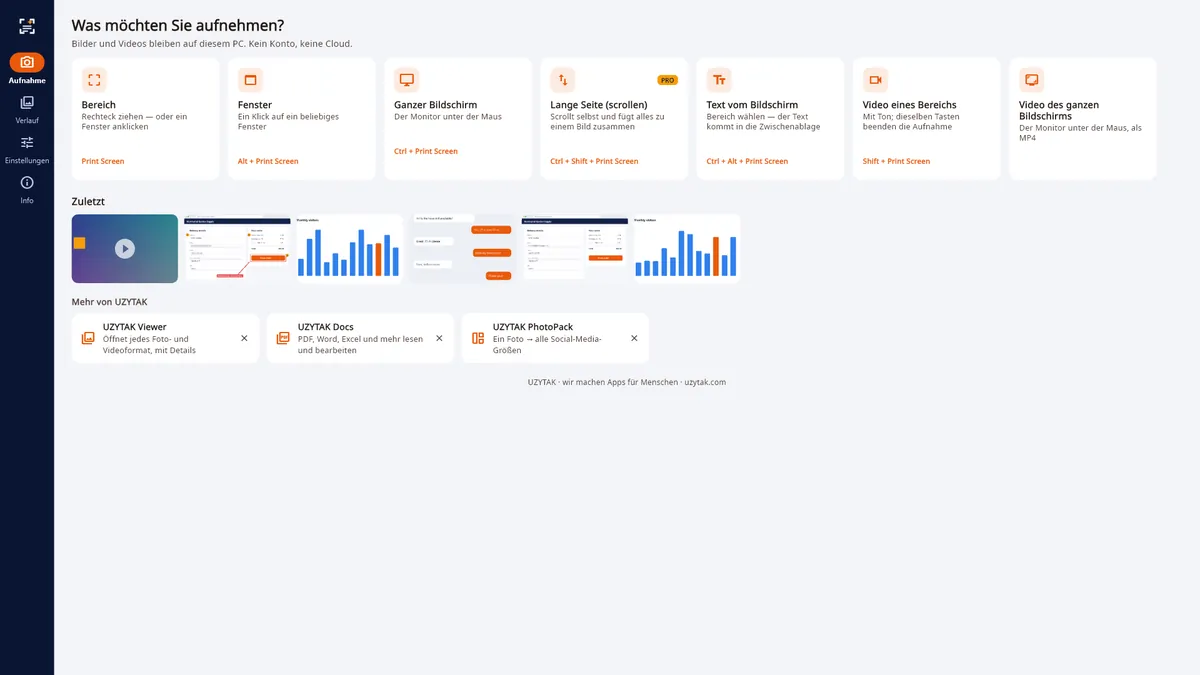
Task: Open the uzytak.com footer link
Action: click(705, 382)
